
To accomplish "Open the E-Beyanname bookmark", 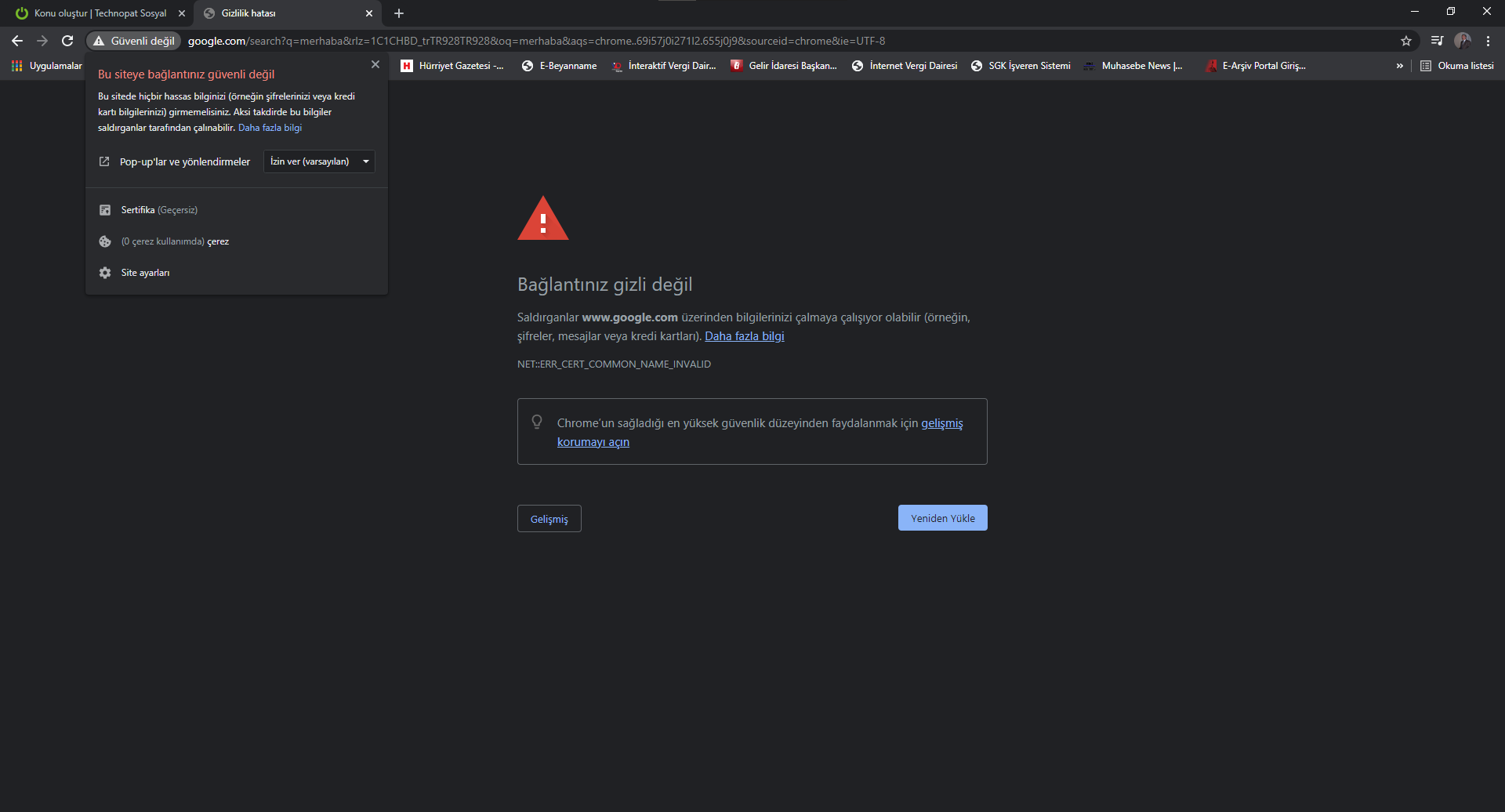I will coord(560,66).
